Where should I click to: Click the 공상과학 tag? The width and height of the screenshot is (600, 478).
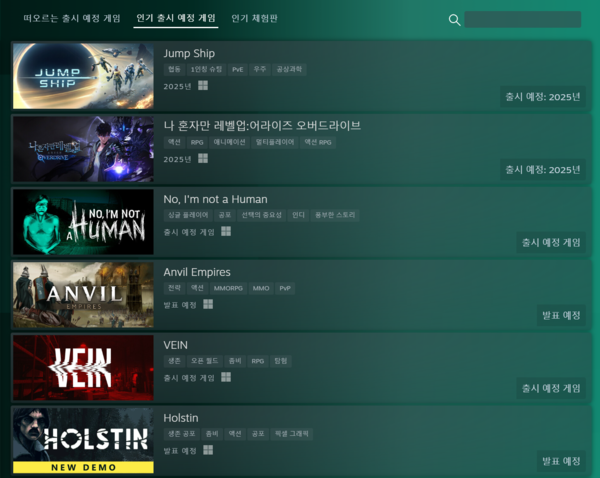289,69
